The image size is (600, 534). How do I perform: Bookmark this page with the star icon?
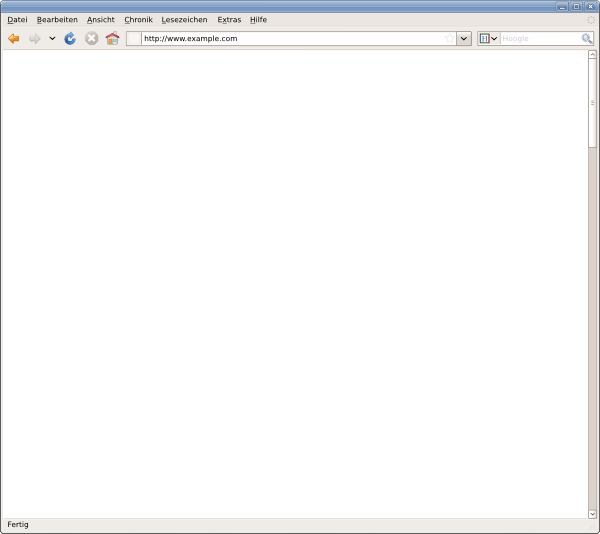click(450, 38)
